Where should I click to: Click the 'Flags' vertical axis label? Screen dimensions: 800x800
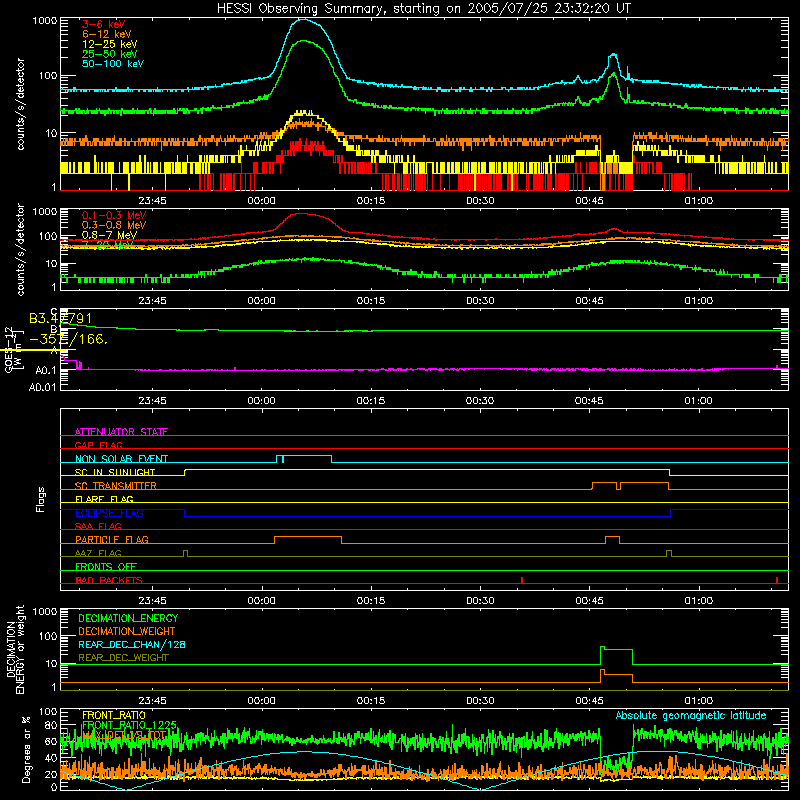41,499
